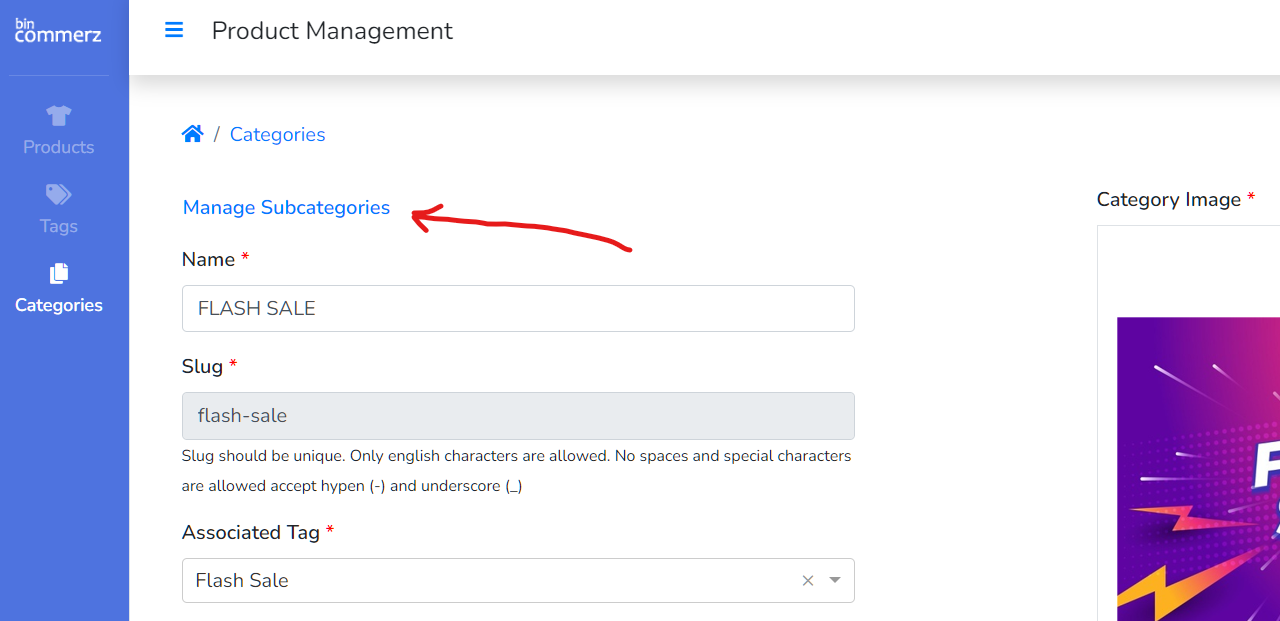The image size is (1280, 621).
Task: Click the t-shirt Products icon
Action: point(59,116)
